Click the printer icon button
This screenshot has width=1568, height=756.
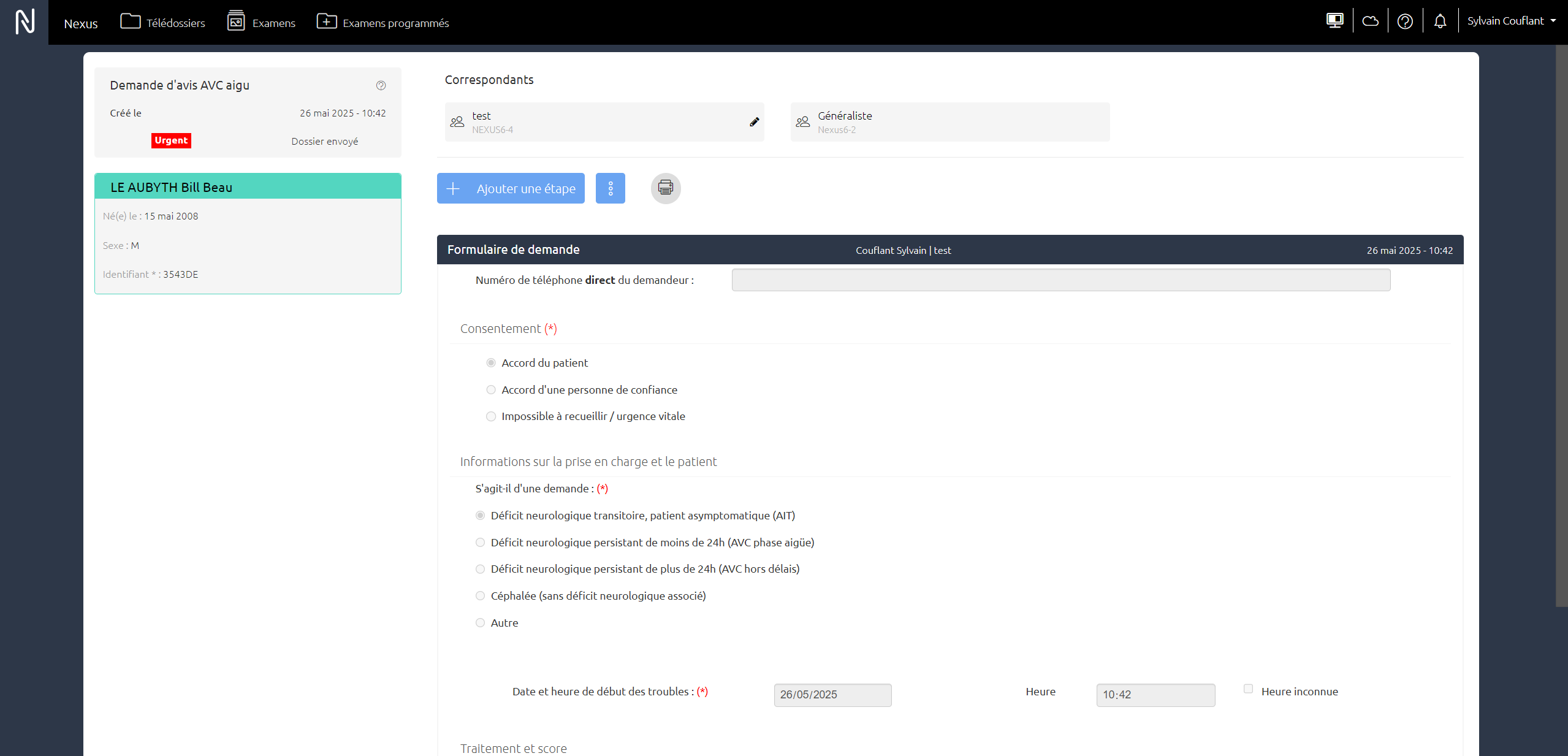pyautogui.click(x=666, y=188)
